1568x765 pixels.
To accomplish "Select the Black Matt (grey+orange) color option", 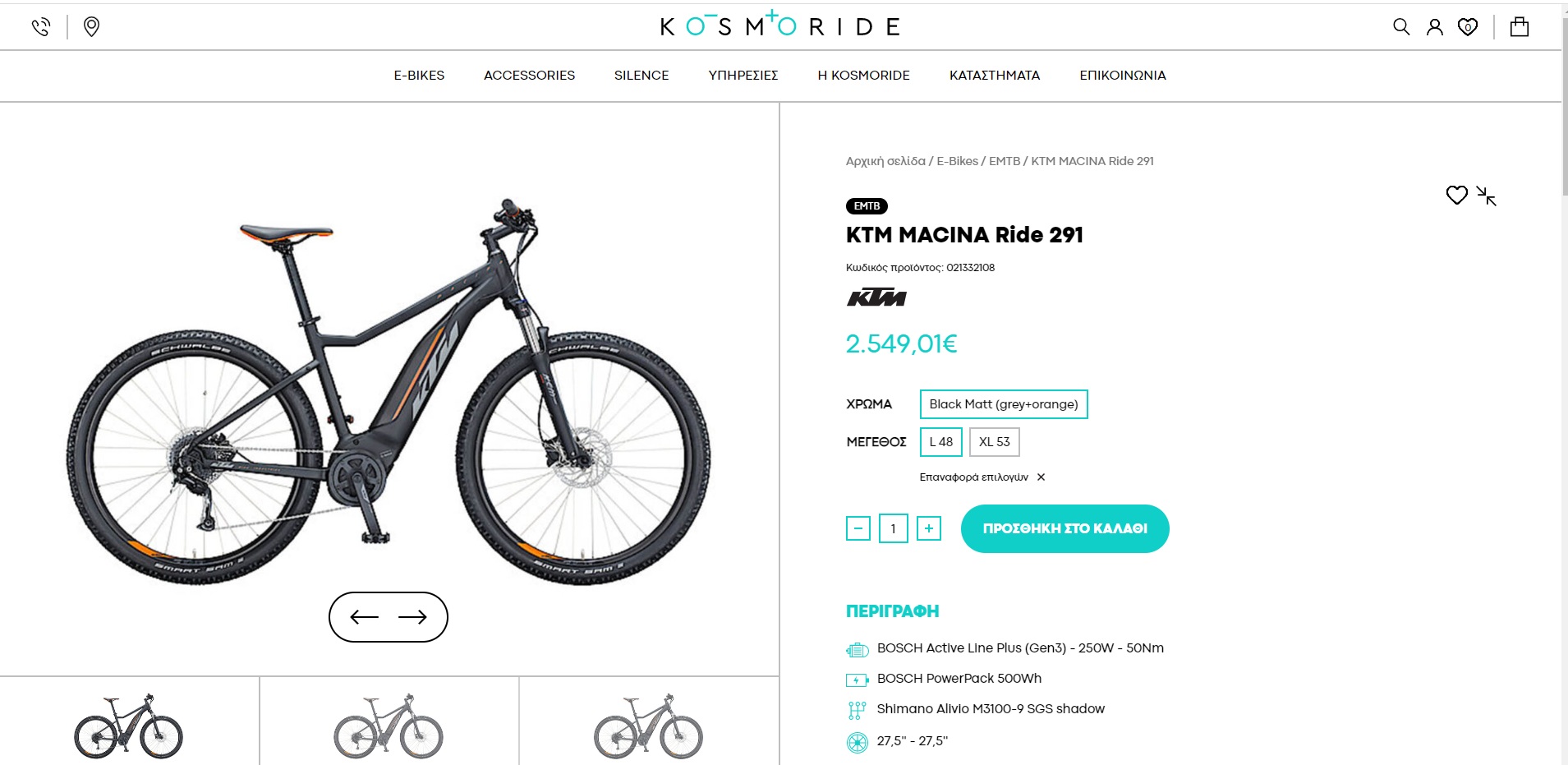I will tap(1004, 404).
